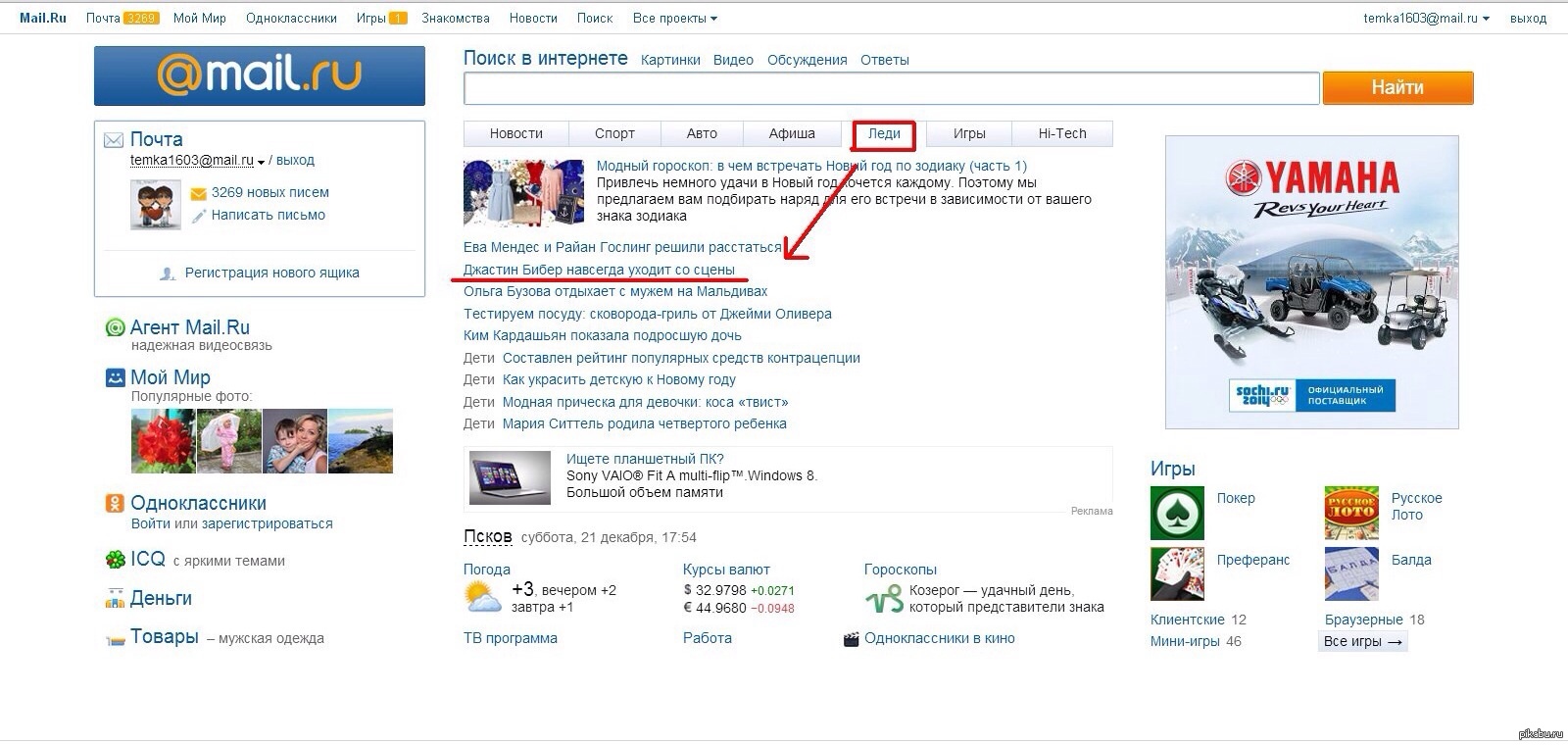Click the weather sun-and-cloud icon

point(482,596)
